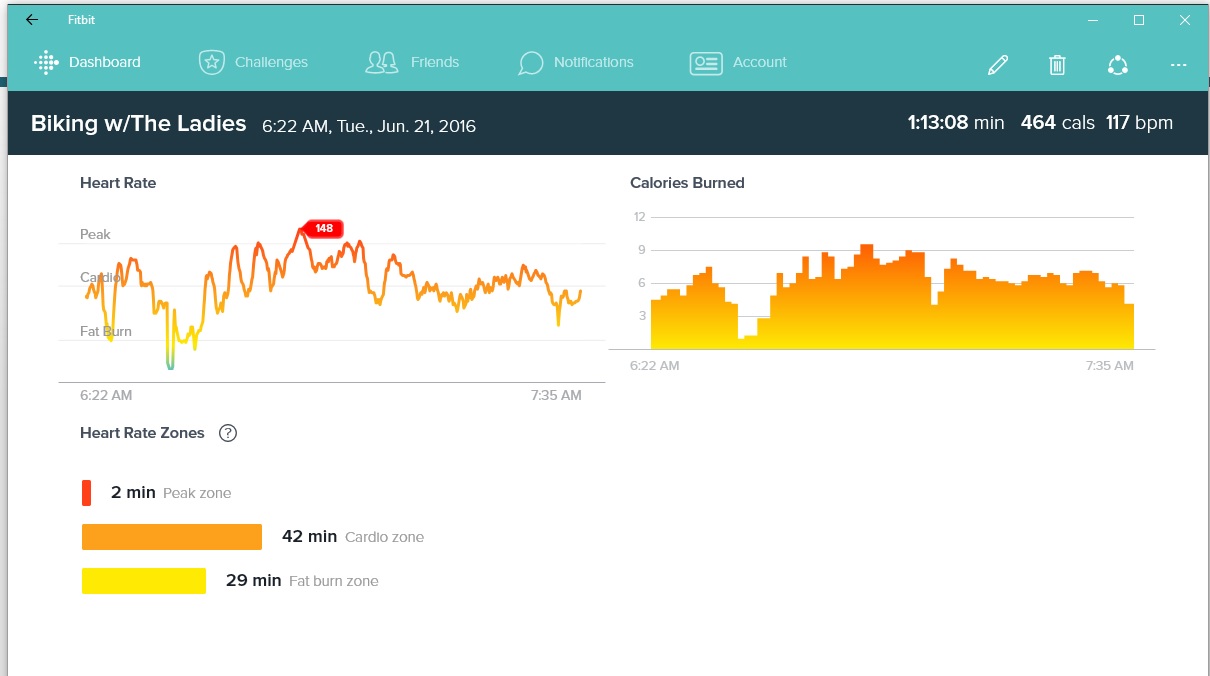Click the Fitbit dots logo icon
Image resolution: width=1210 pixels, height=676 pixels.
coord(46,62)
